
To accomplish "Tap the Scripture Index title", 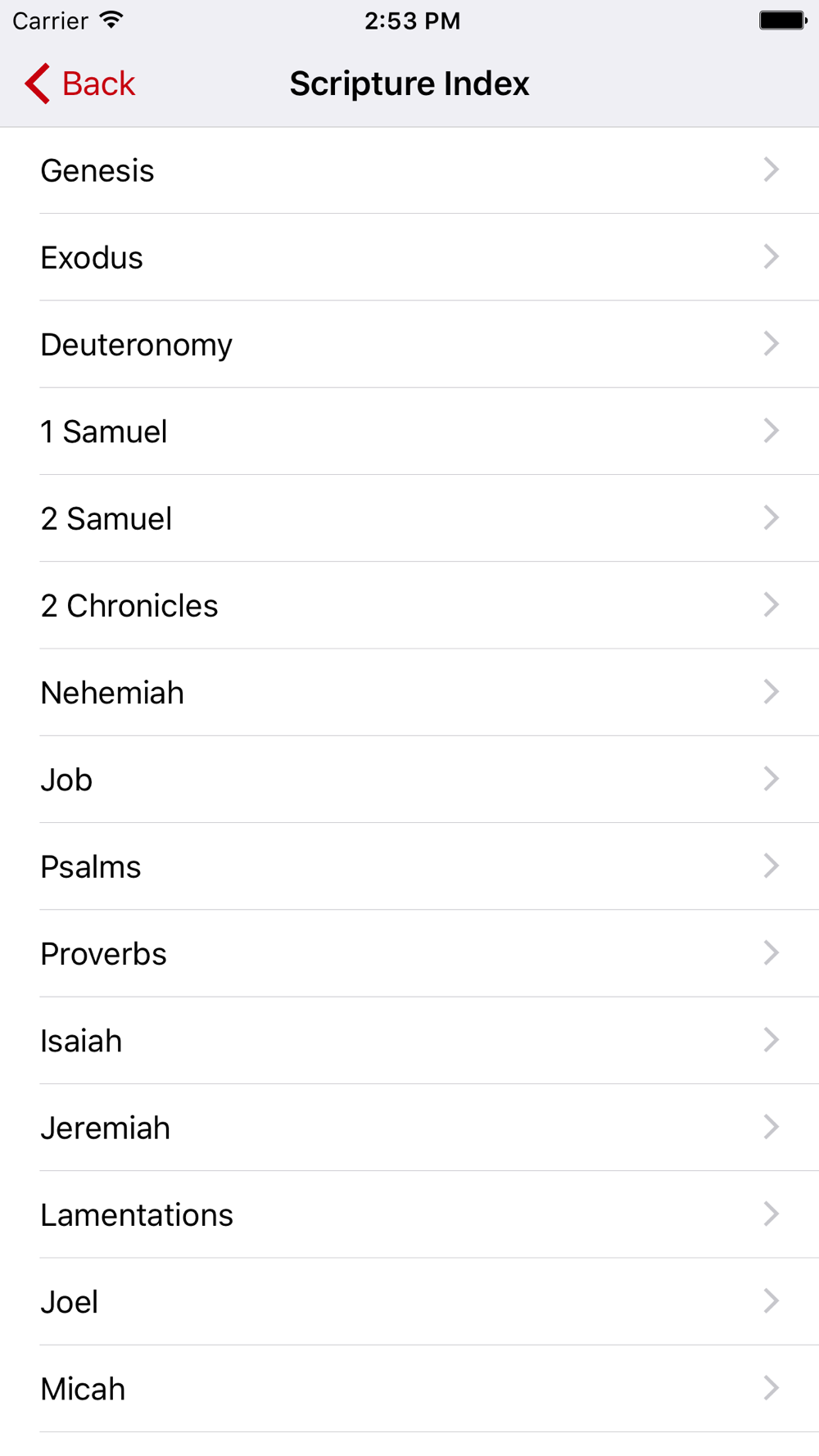I will click(409, 84).
